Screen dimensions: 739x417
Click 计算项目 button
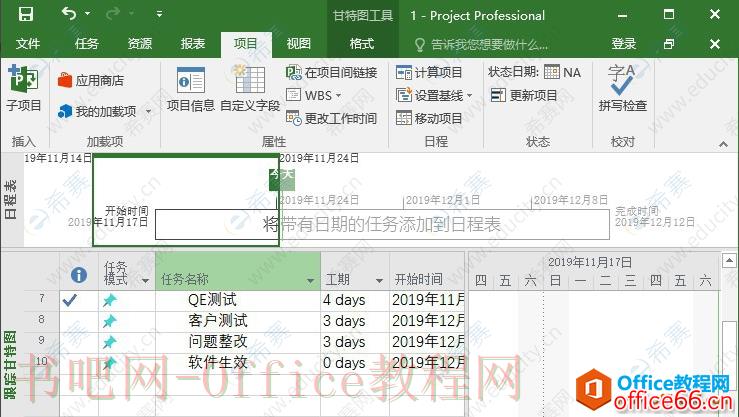coord(429,73)
